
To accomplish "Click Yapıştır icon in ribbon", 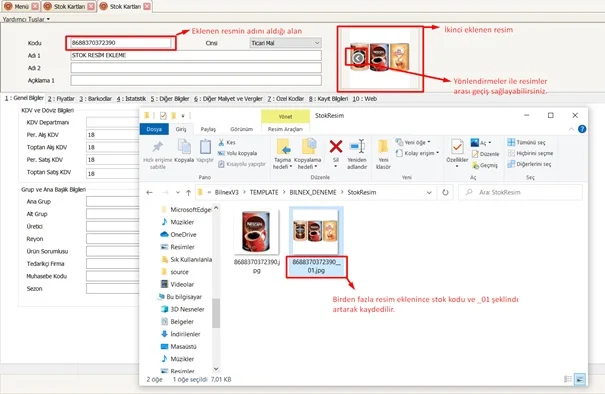I will coord(205,147).
